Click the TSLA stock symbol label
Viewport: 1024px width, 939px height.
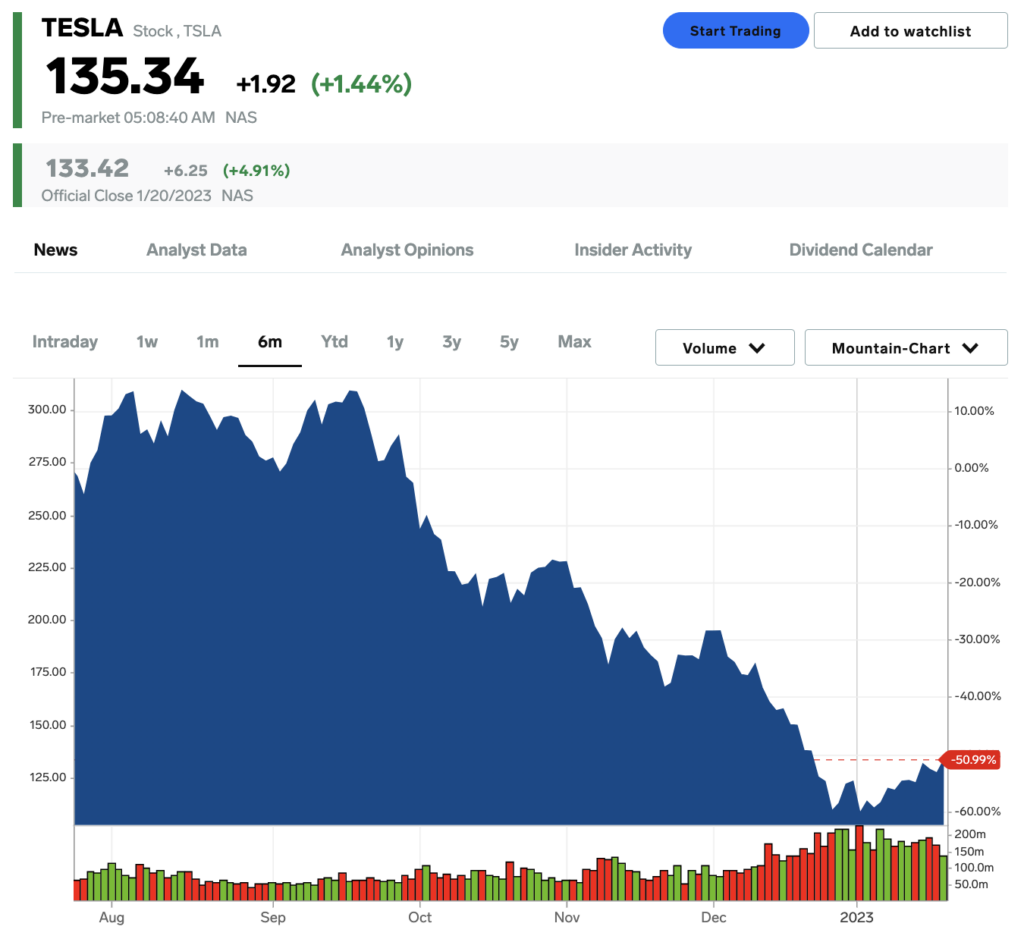click(202, 31)
